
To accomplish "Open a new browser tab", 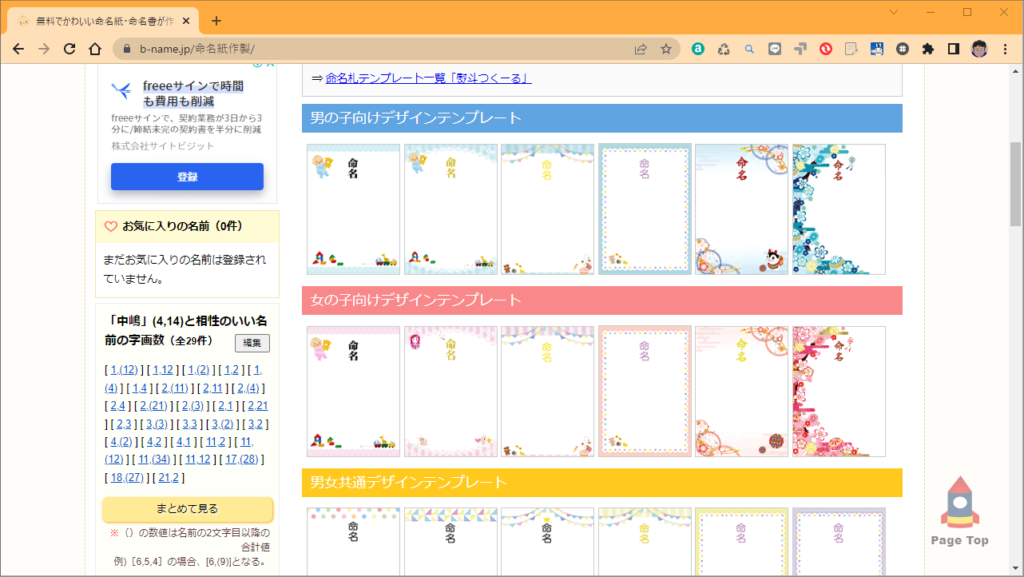I will [216, 21].
